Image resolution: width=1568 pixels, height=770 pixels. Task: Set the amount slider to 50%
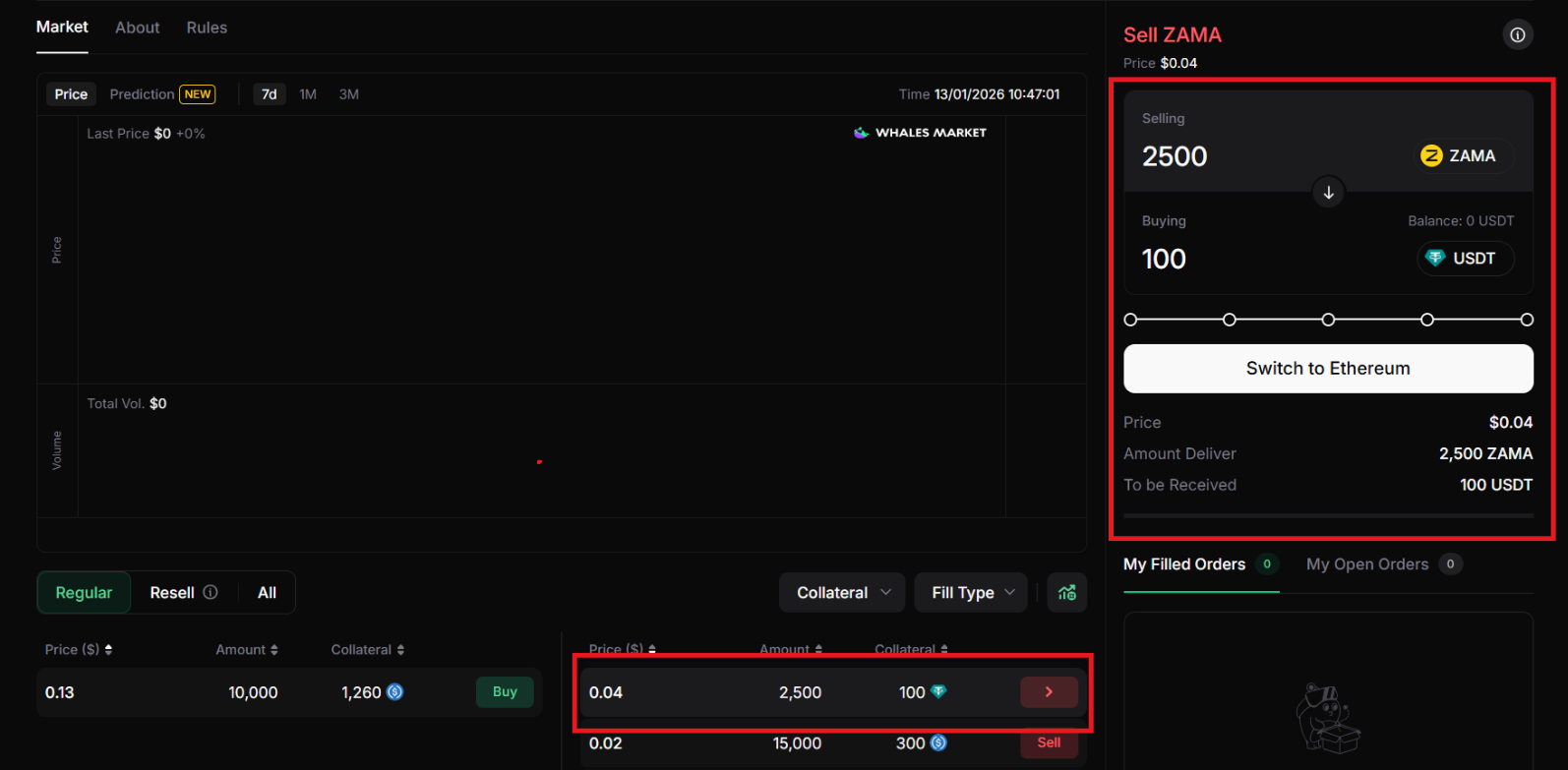(x=1328, y=320)
